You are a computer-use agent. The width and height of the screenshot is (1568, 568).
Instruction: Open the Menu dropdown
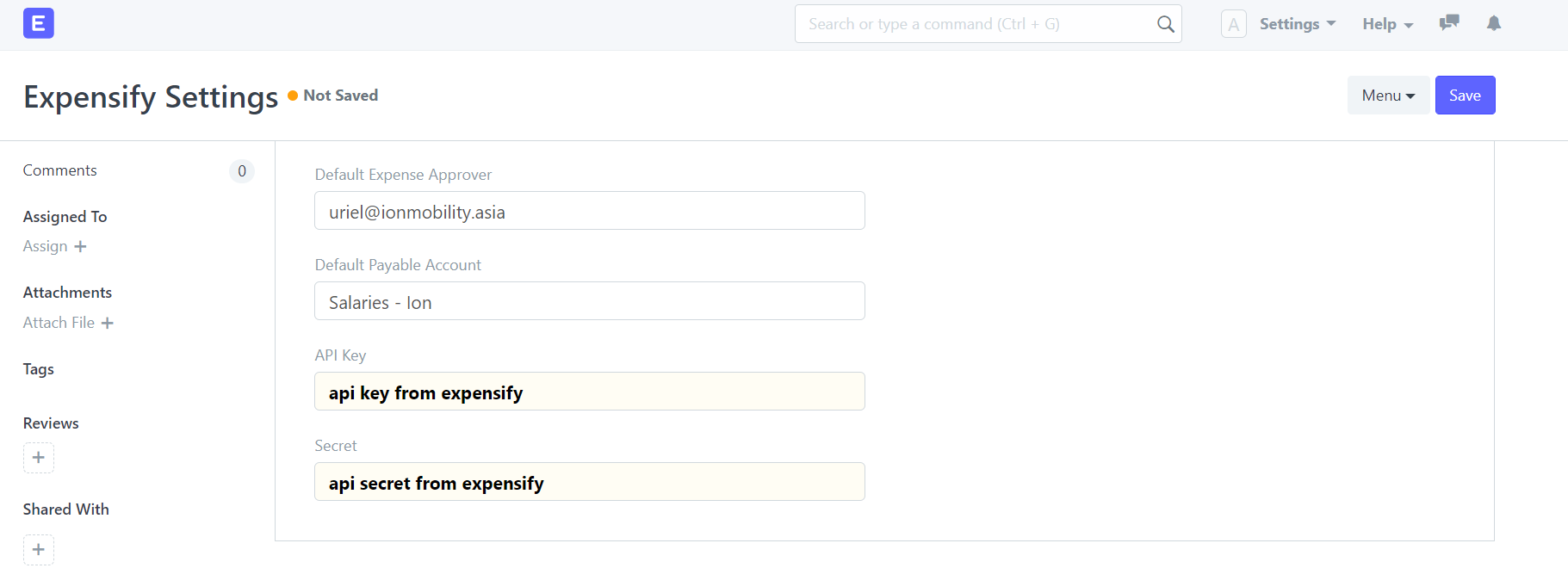1388,95
